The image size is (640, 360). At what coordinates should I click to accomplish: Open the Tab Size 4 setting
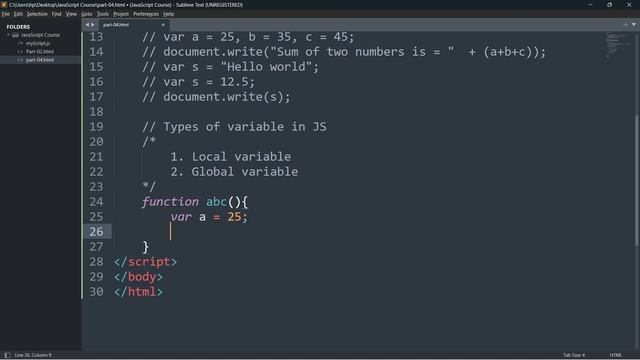point(574,355)
